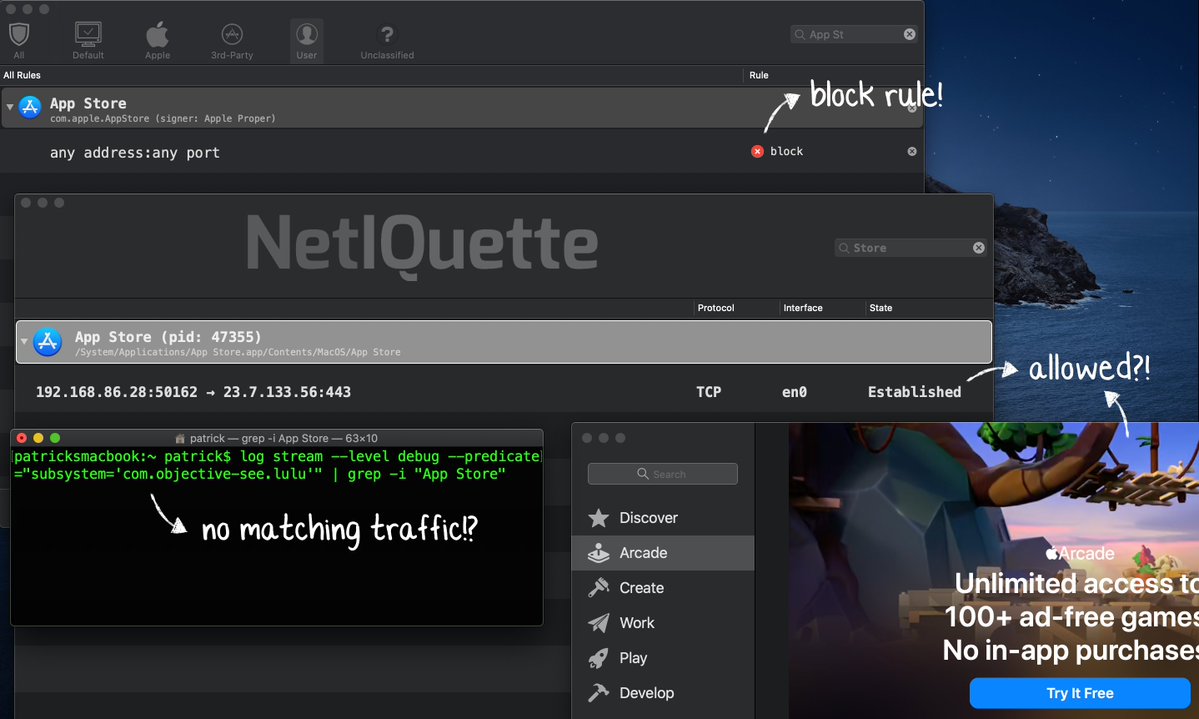Click App Store icon in Netiquette list
Image resolution: width=1199 pixels, height=719 pixels.
tap(47, 342)
